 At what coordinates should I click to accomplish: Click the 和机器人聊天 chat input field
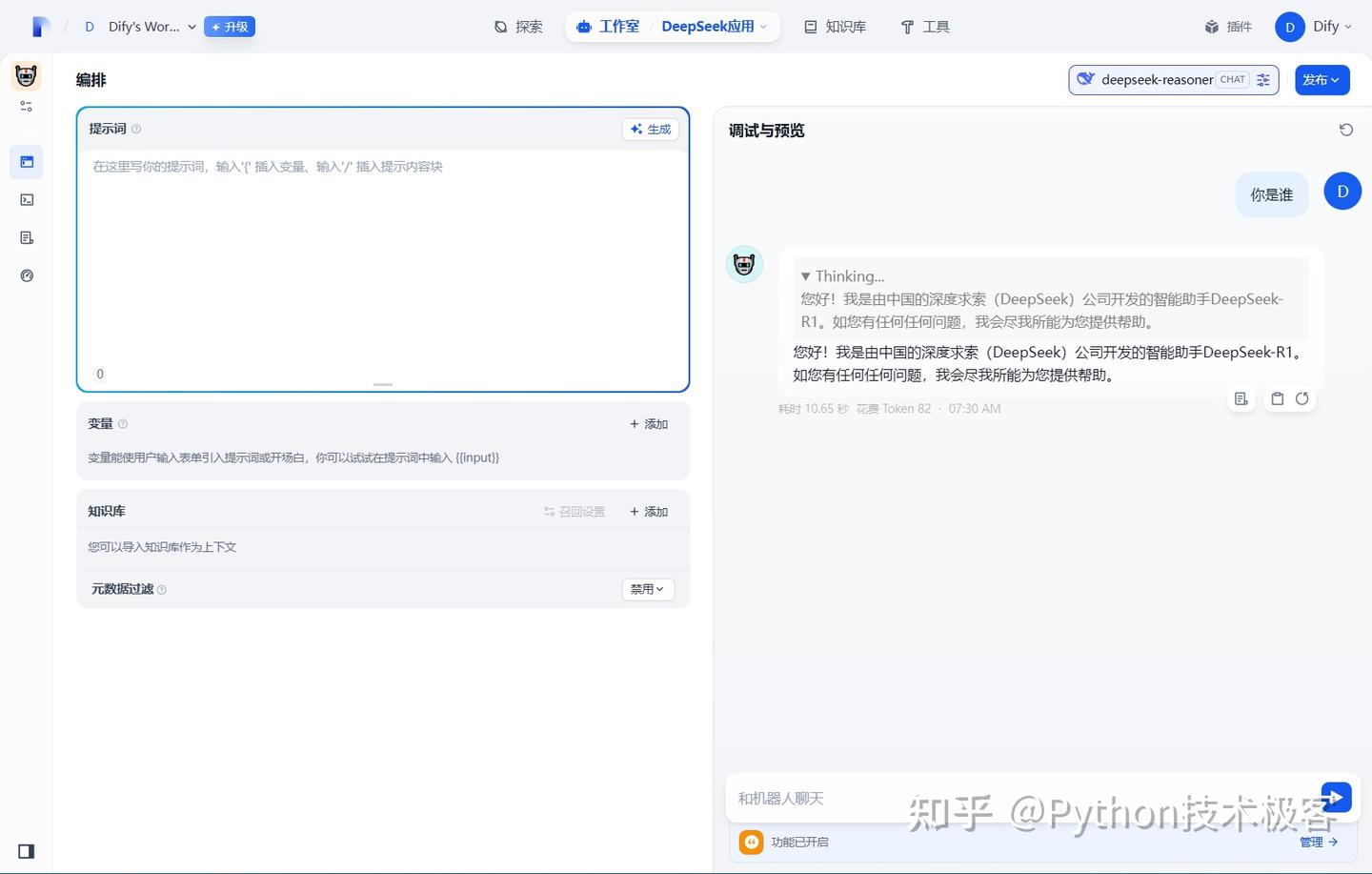point(953,798)
